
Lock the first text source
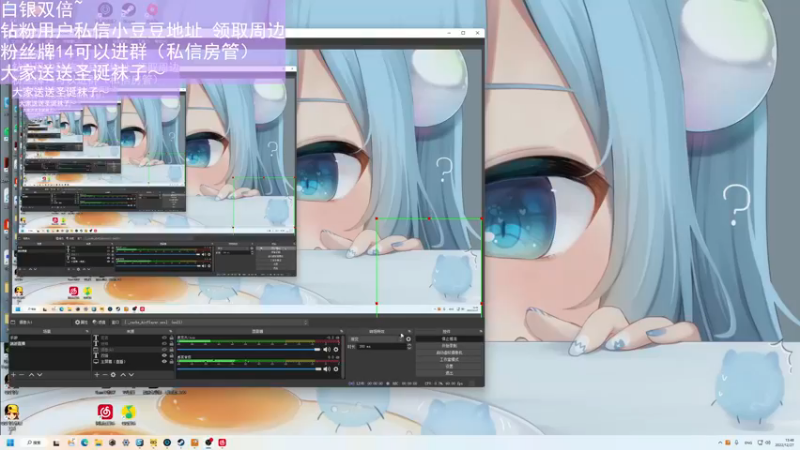click(x=171, y=338)
